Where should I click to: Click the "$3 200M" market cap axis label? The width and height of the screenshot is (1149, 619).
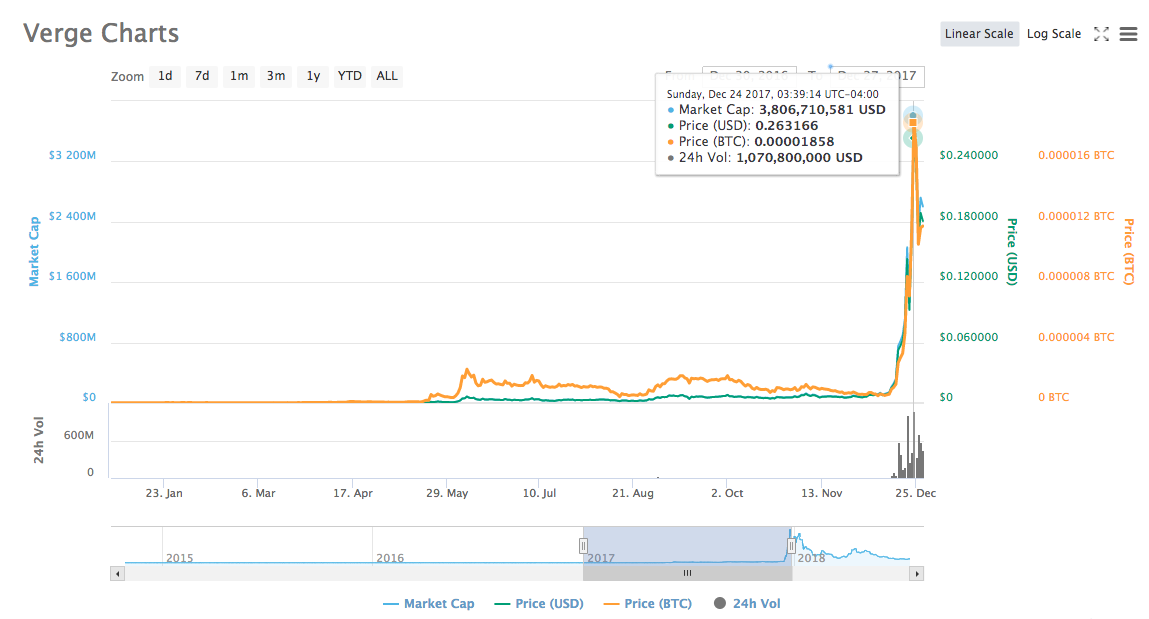click(72, 155)
